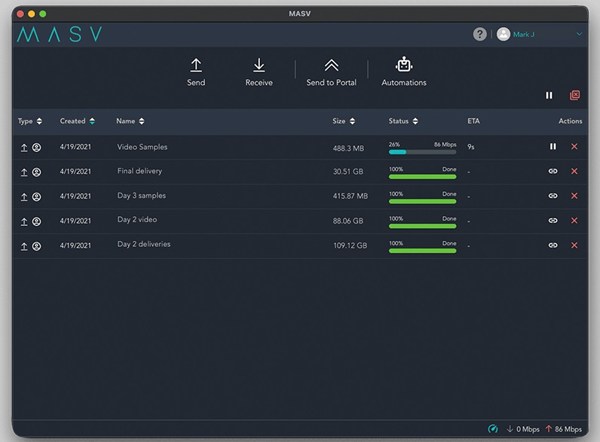Image resolution: width=600 pixels, height=442 pixels.
Task: Open Send to Portal
Action: point(331,66)
